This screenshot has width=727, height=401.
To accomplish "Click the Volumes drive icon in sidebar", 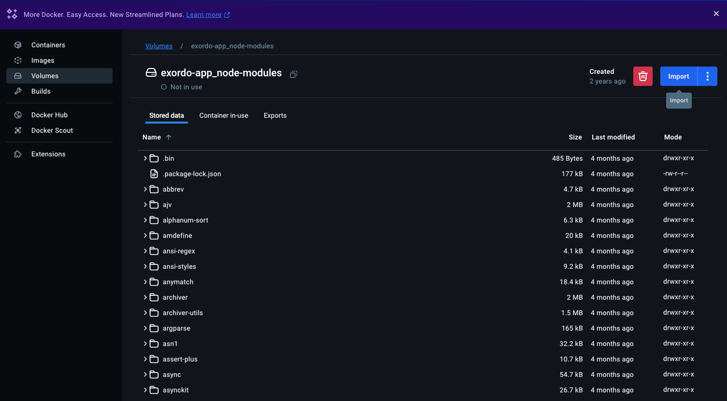I will (x=18, y=76).
